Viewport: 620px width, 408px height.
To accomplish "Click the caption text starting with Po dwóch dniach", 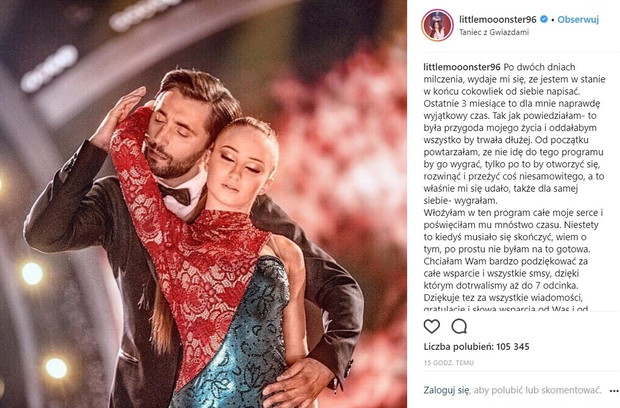I will pyautogui.click(x=514, y=134).
